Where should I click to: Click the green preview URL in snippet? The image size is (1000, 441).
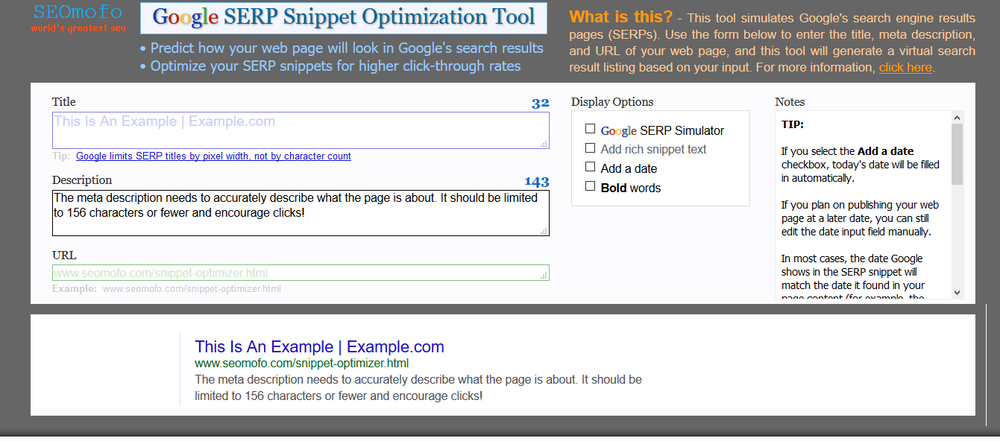302,363
